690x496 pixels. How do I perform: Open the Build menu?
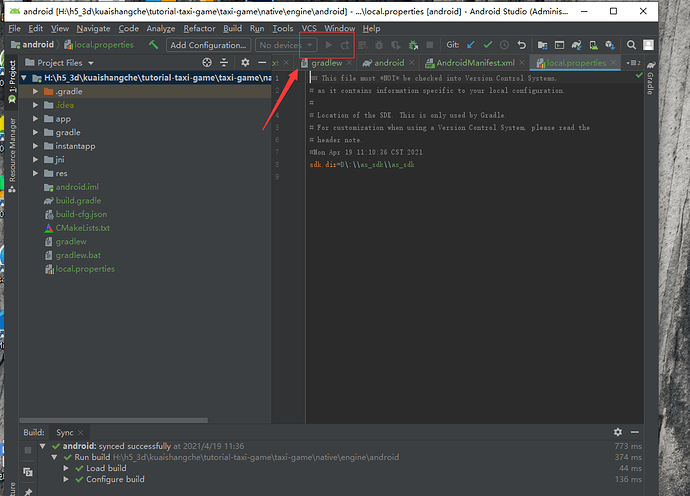pos(232,29)
